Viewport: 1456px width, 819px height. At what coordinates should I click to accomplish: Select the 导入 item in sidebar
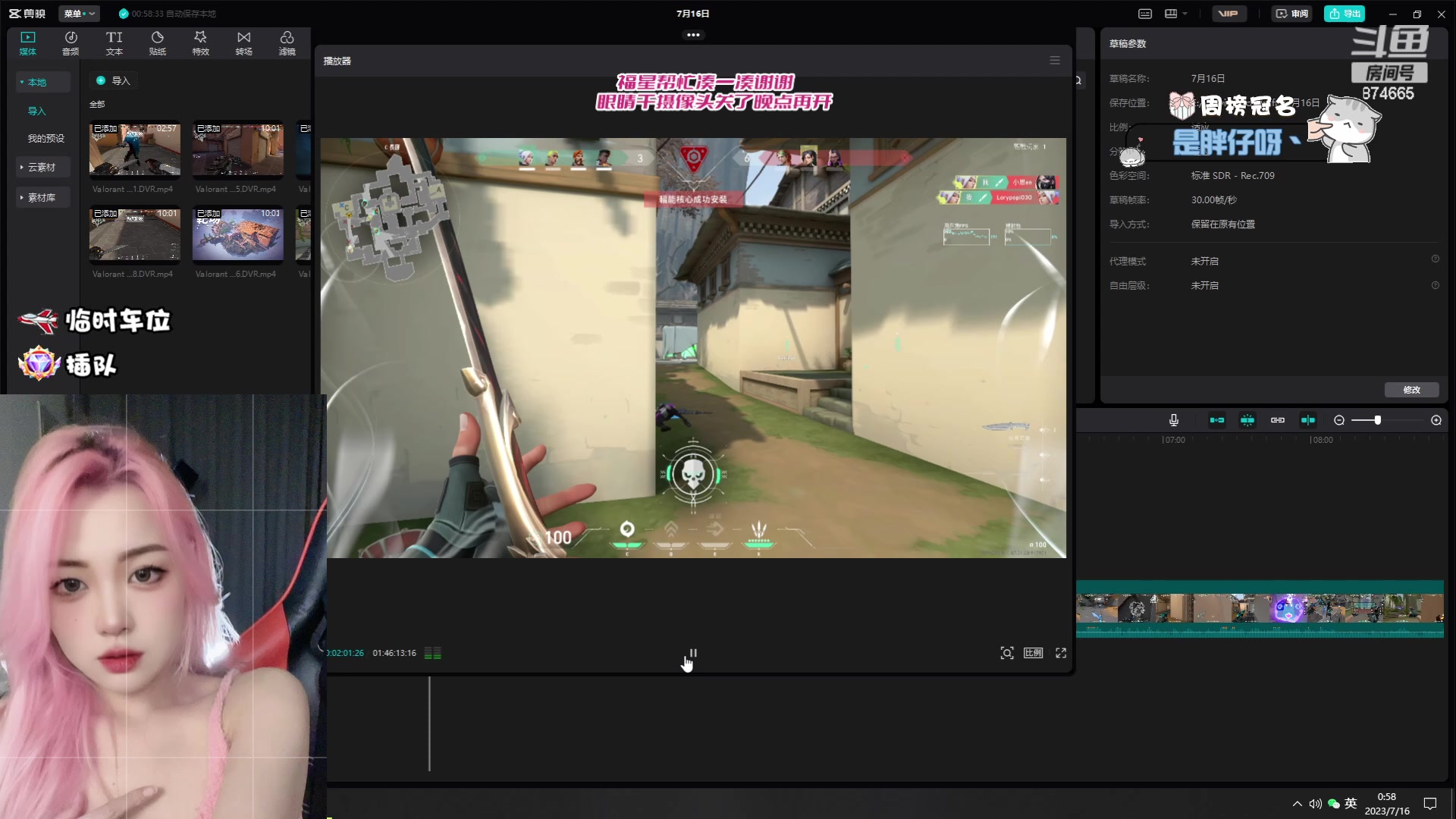coord(37,111)
